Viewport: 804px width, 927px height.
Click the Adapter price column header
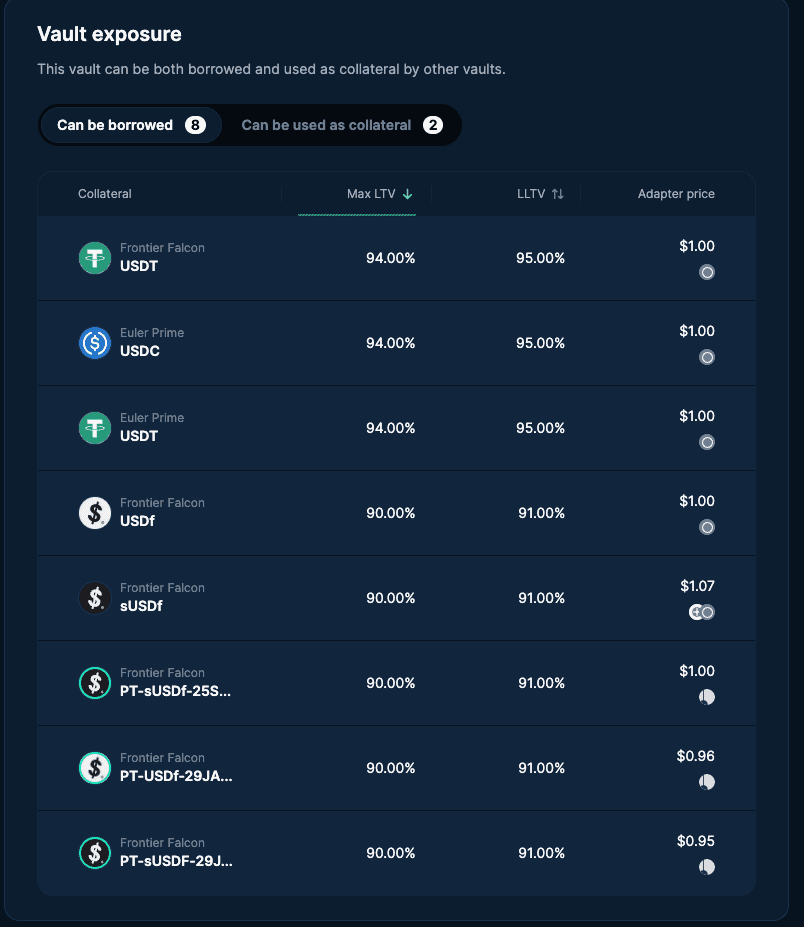click(676, 194)
